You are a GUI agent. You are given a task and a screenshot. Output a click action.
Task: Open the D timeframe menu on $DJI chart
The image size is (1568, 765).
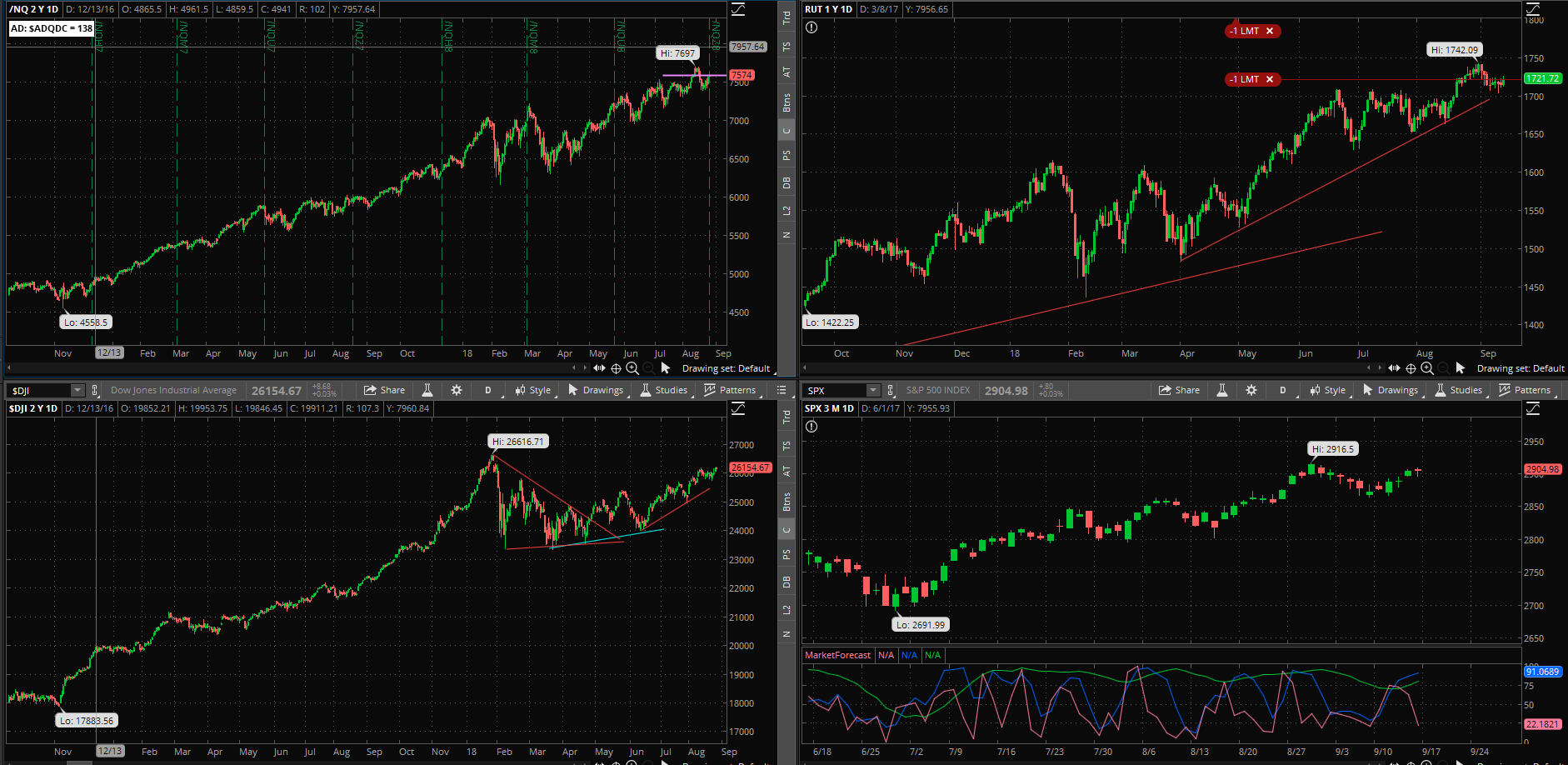488,390
